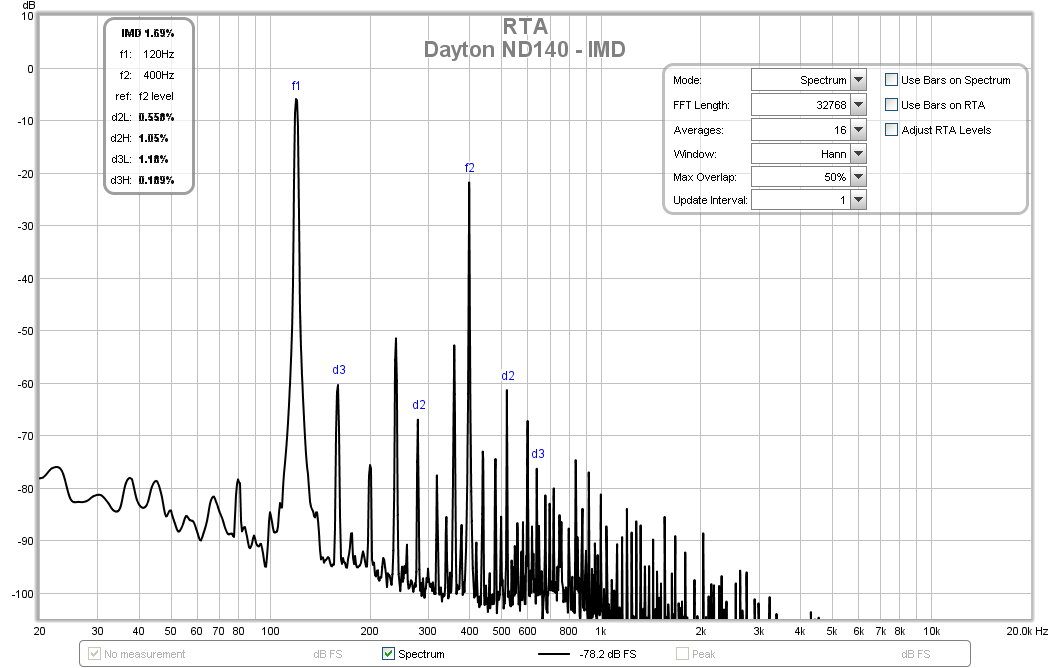
Task: Uncheck the Spectrum trace checkbox in legend
Action: point(388,654)
